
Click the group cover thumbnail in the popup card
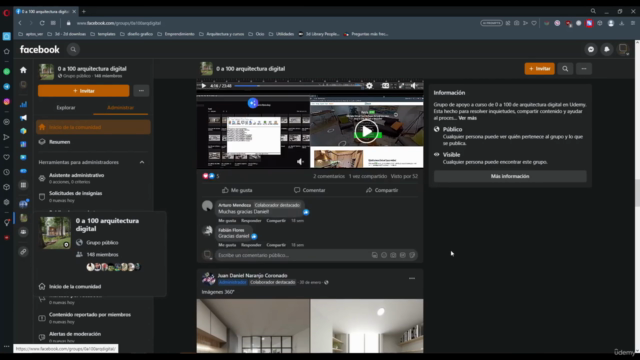point(55,233)
